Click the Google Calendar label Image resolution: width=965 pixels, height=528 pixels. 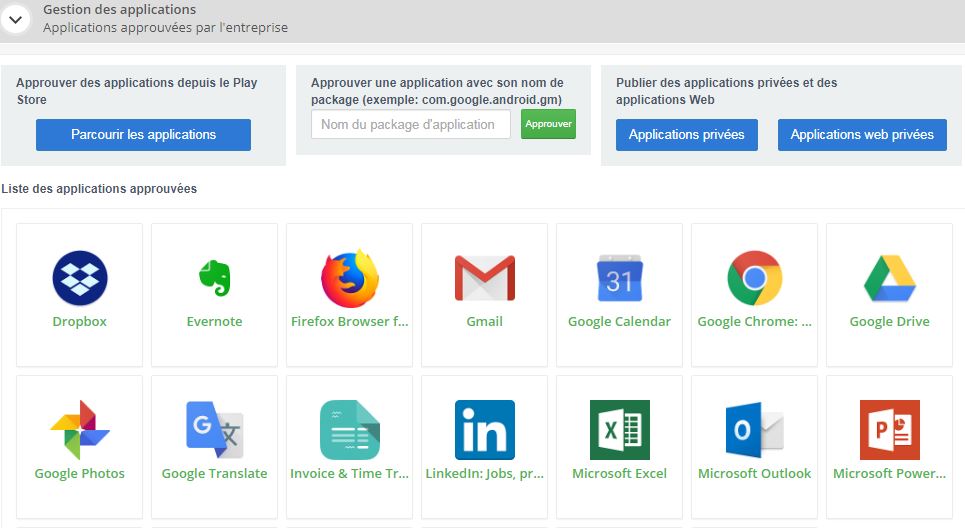click(619, 322)
